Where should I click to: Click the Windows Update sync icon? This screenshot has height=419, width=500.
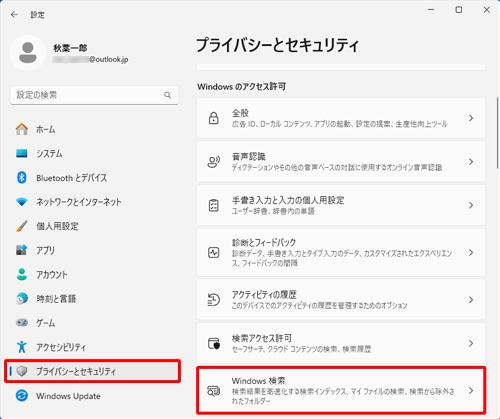22,396
